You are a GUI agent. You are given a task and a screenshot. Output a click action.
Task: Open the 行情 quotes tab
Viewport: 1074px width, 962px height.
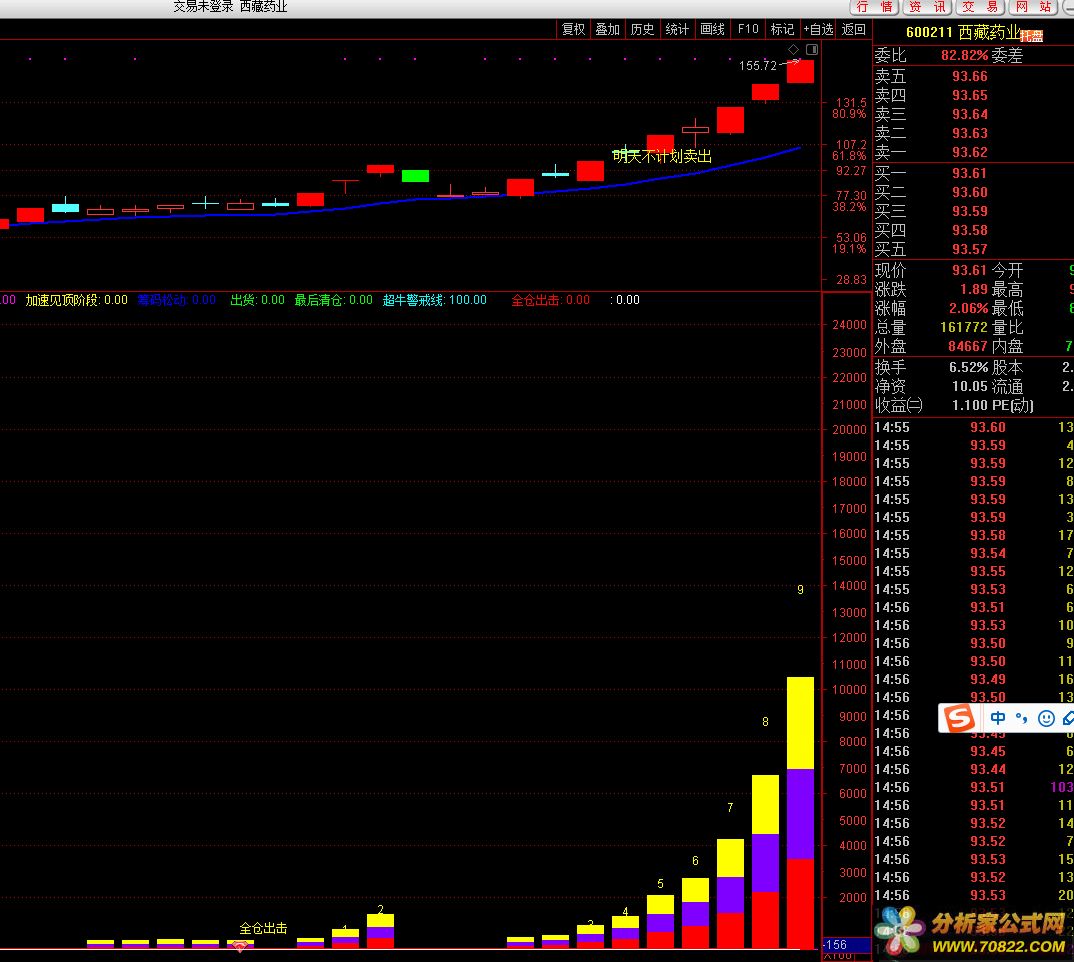(x=874, y=7)
